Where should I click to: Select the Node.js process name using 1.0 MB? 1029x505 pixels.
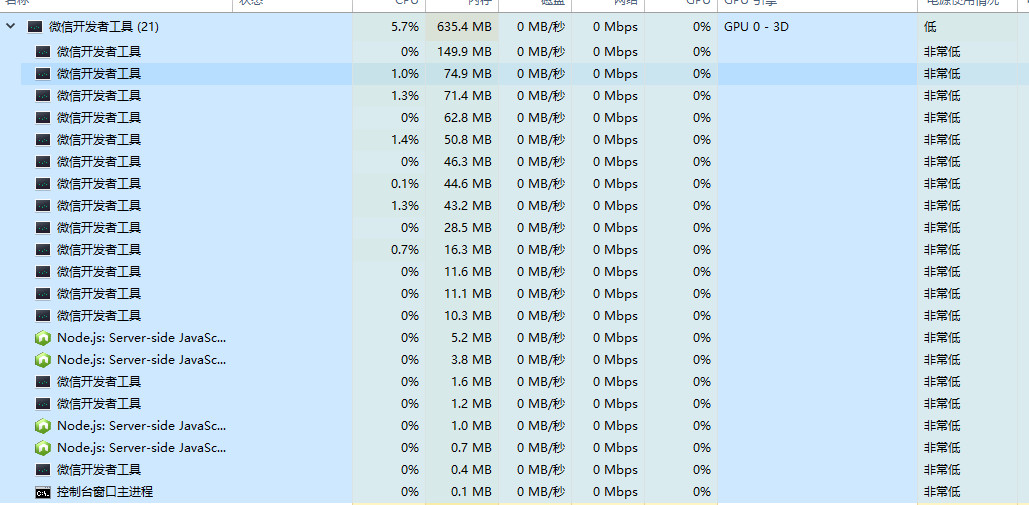pos(141,426)
